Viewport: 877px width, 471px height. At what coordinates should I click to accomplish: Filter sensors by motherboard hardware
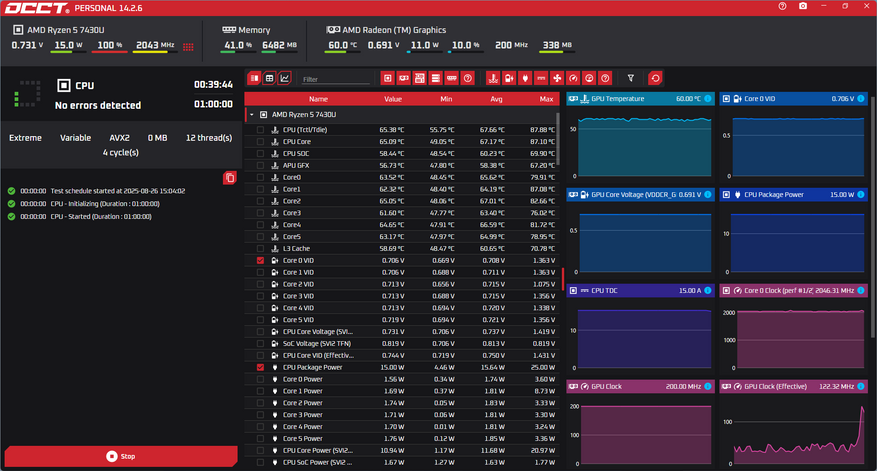[x=419, y=78]
